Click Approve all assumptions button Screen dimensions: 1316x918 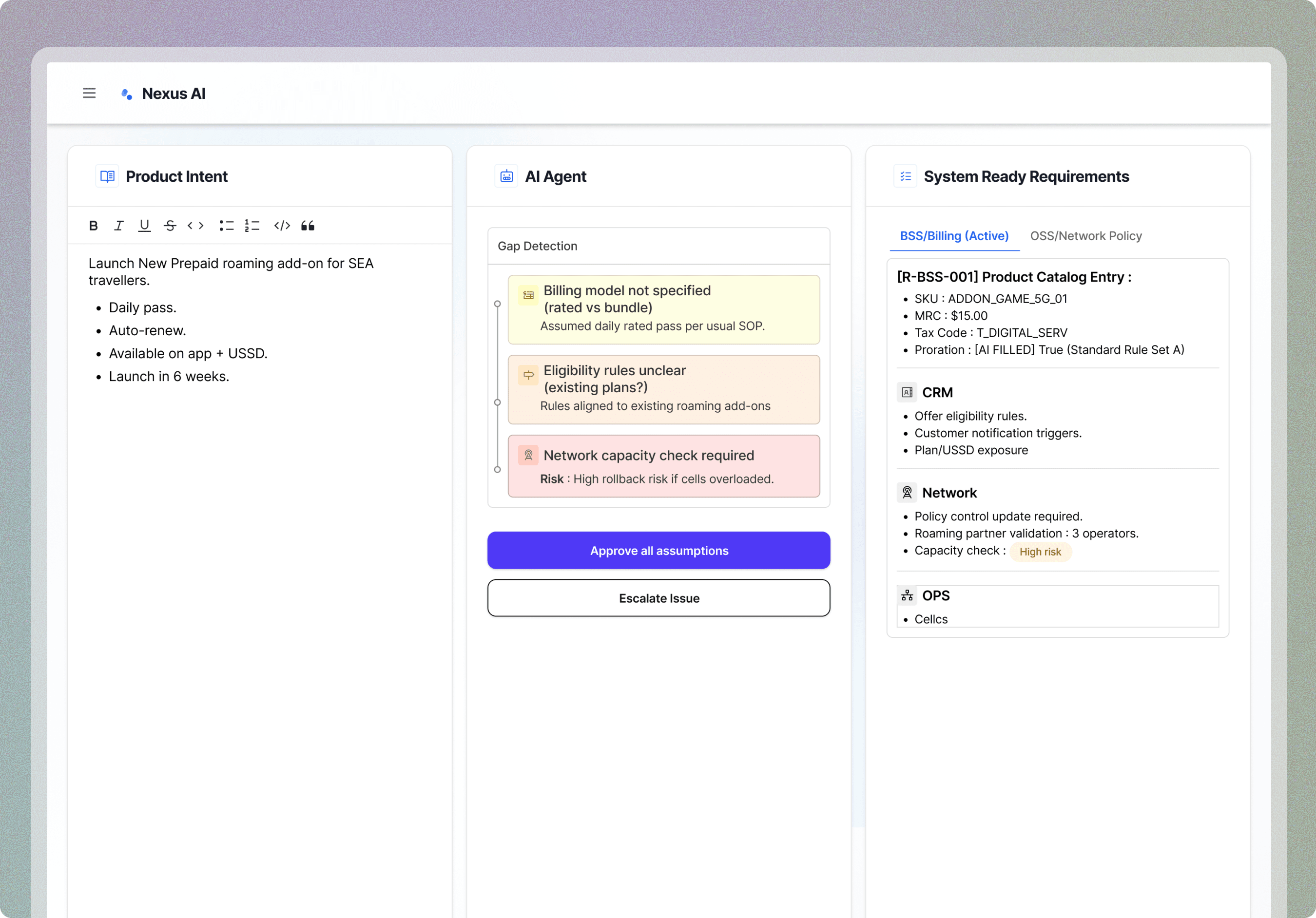(658, 550)
